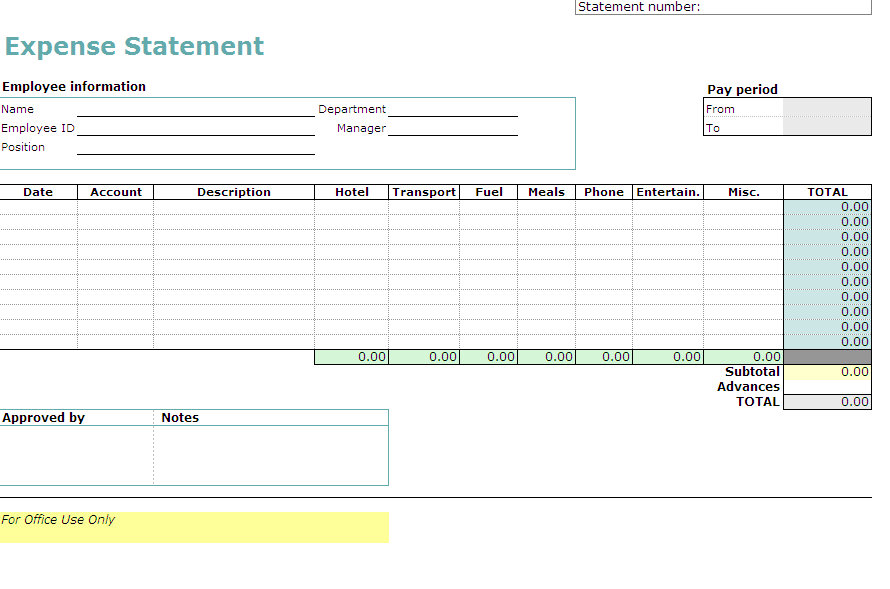
Task: Click the Account column header
Action: [116, 192]
